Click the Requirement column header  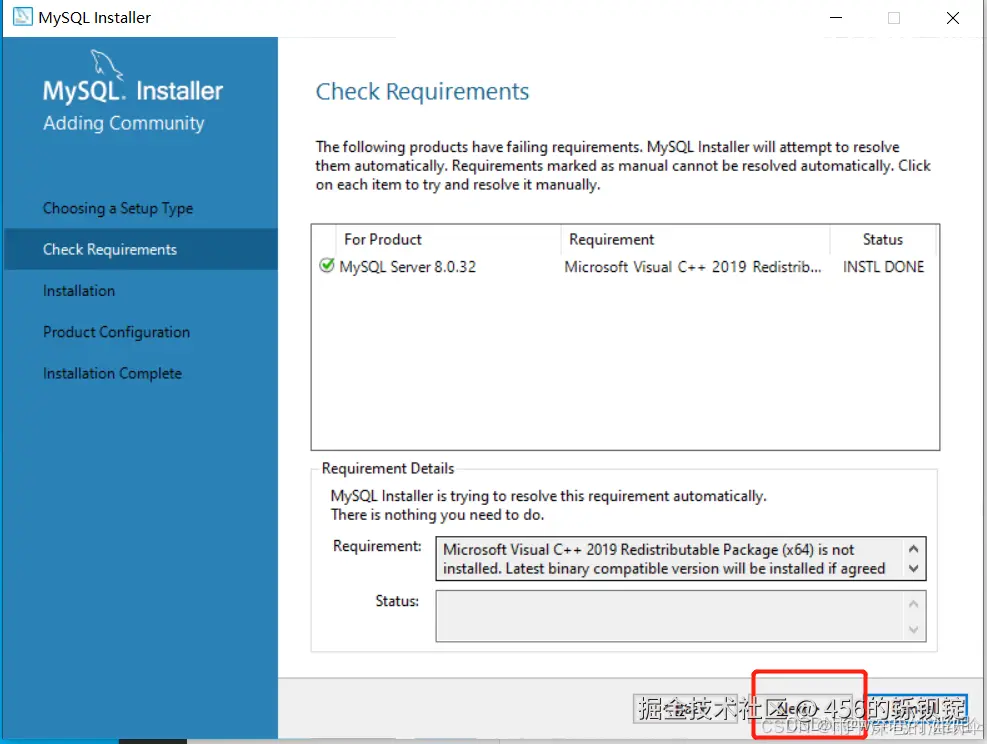coord(695,240)
